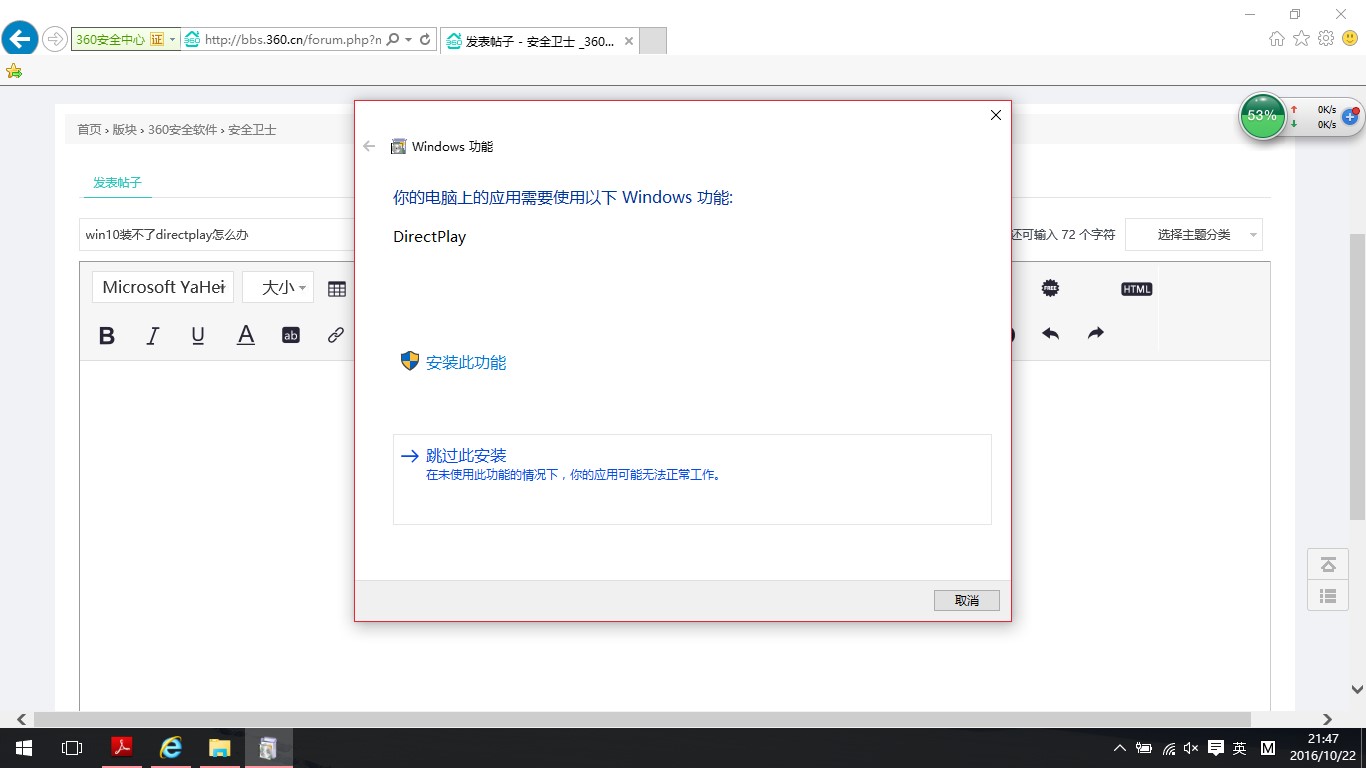
Task: Expand the address bar search dropdown arrow
Action: pos(408,40)
